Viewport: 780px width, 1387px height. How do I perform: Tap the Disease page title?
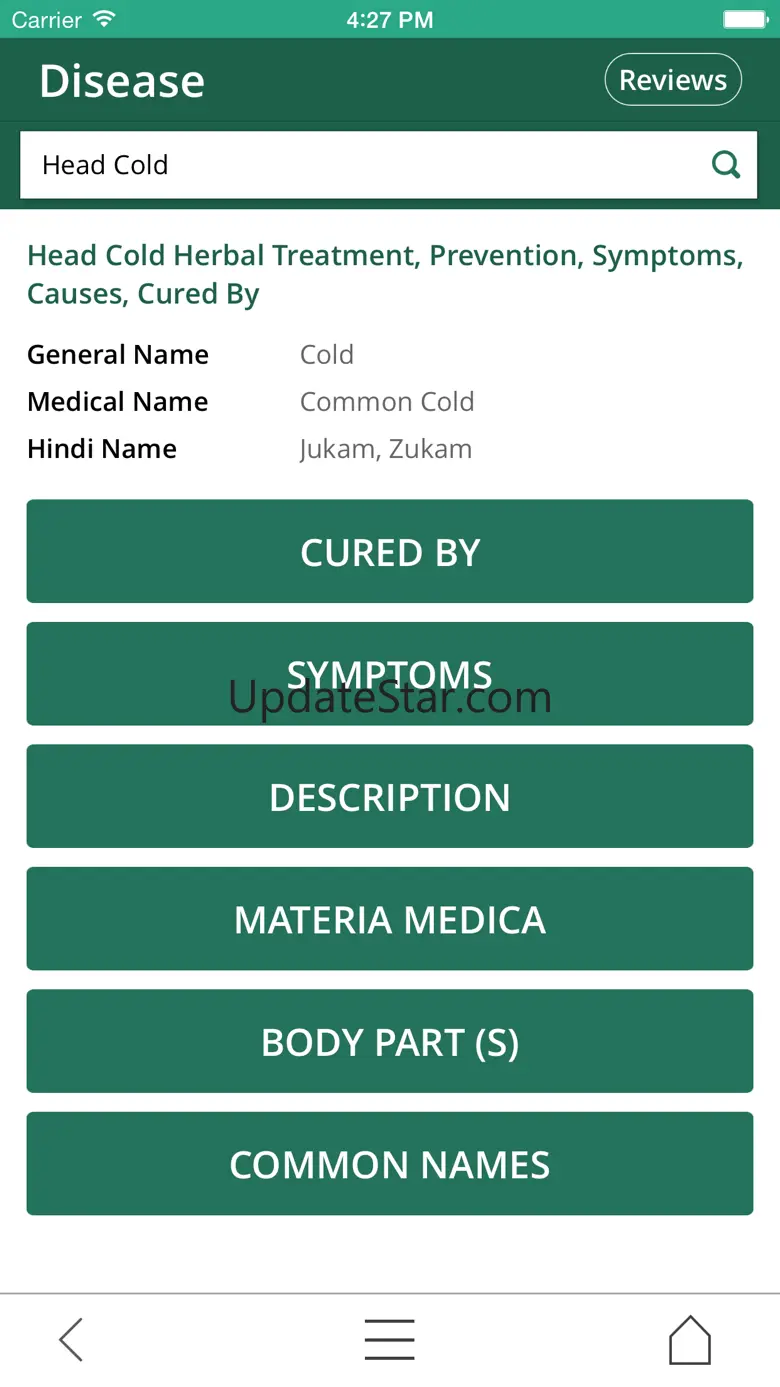click(x=122, y=81)
